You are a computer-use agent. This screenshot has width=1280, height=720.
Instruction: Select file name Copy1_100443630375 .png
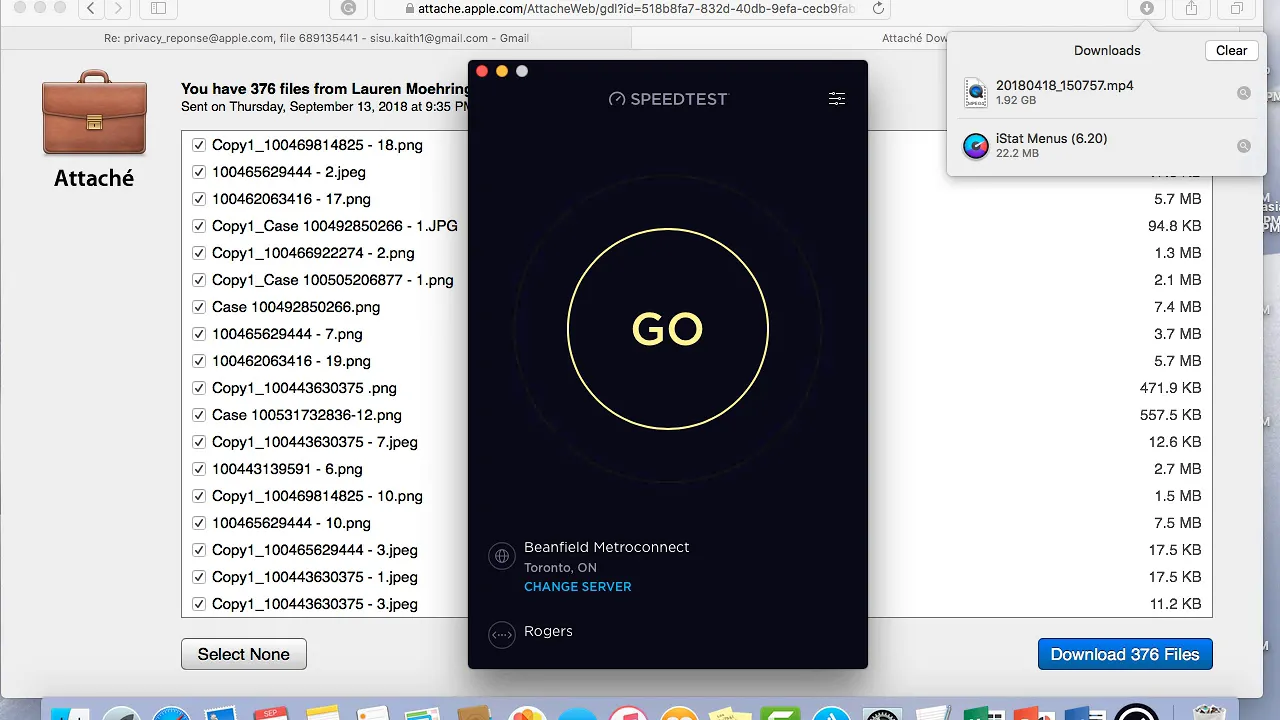(304, 388)
